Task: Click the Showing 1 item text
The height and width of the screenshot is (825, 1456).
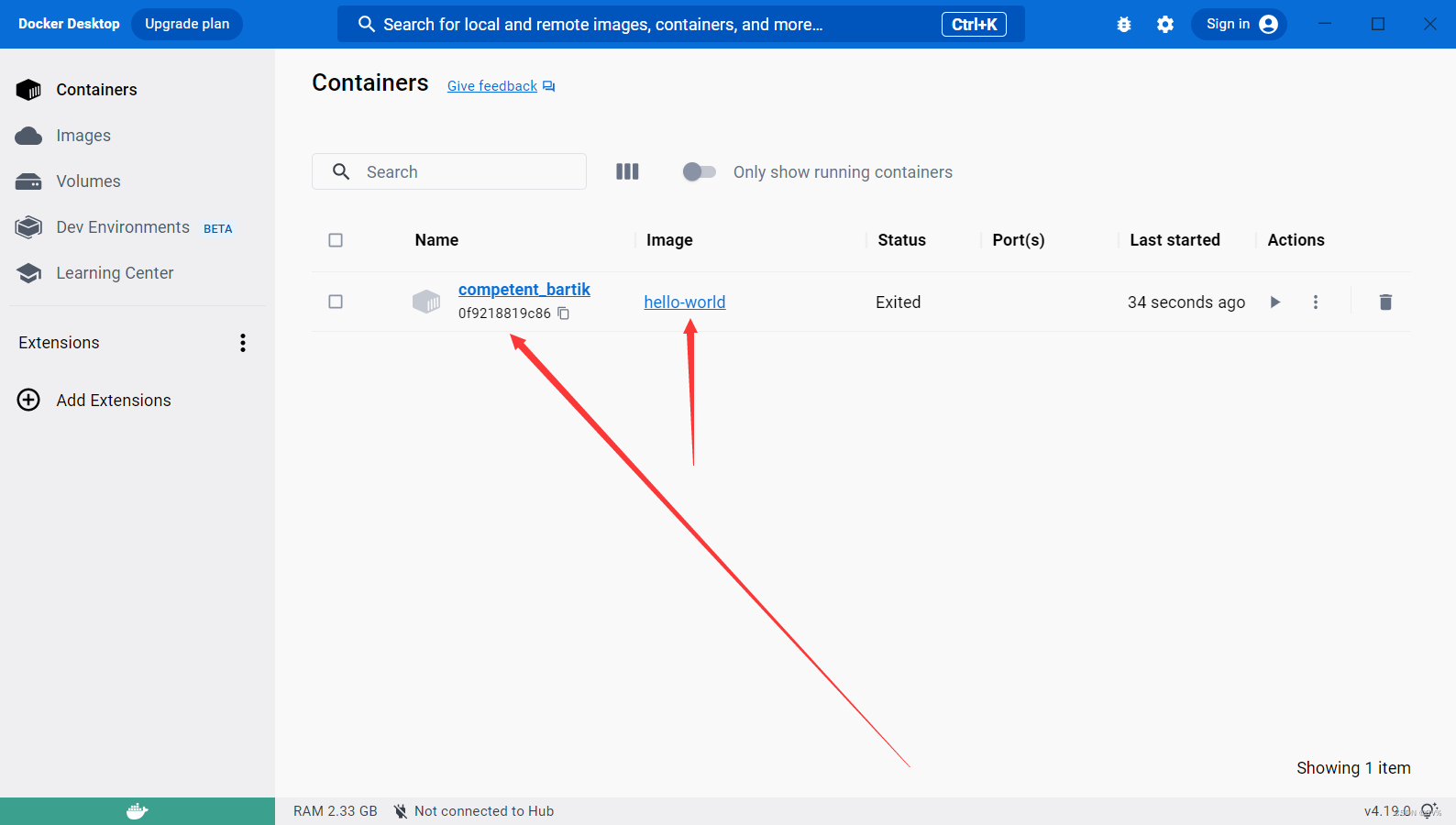Action: (x=1353, y=768)
